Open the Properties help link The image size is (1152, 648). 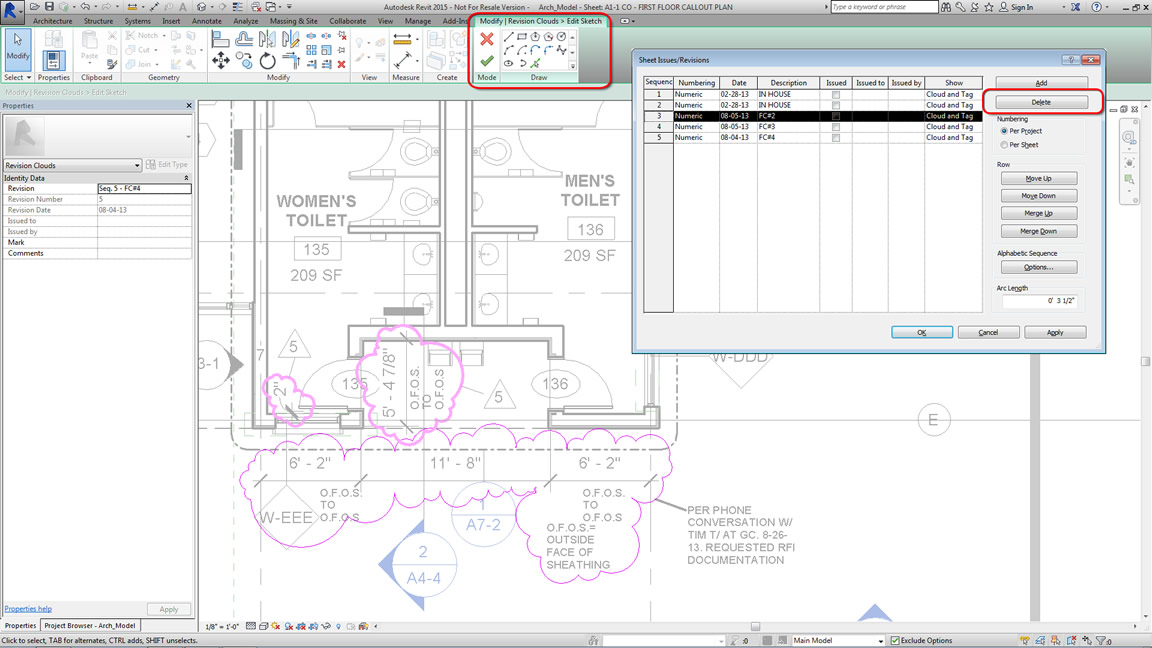28,609
